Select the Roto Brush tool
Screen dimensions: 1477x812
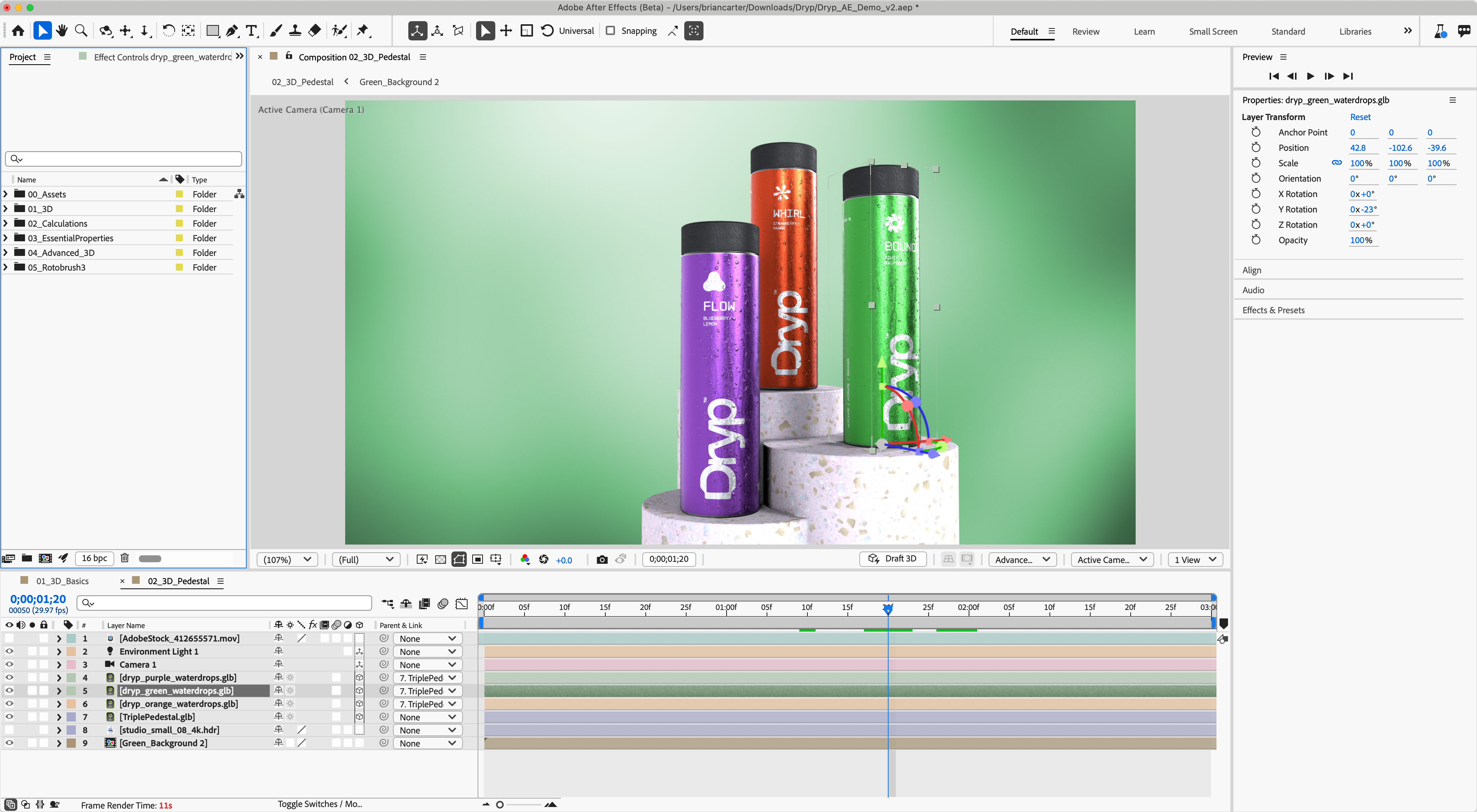point(339,30)
